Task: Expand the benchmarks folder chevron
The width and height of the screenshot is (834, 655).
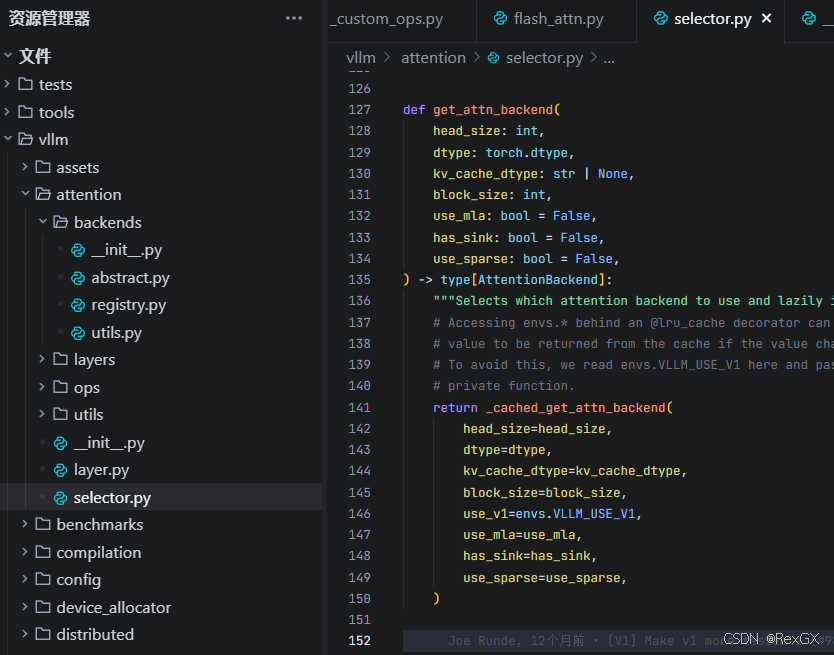Action: point(24,524)
